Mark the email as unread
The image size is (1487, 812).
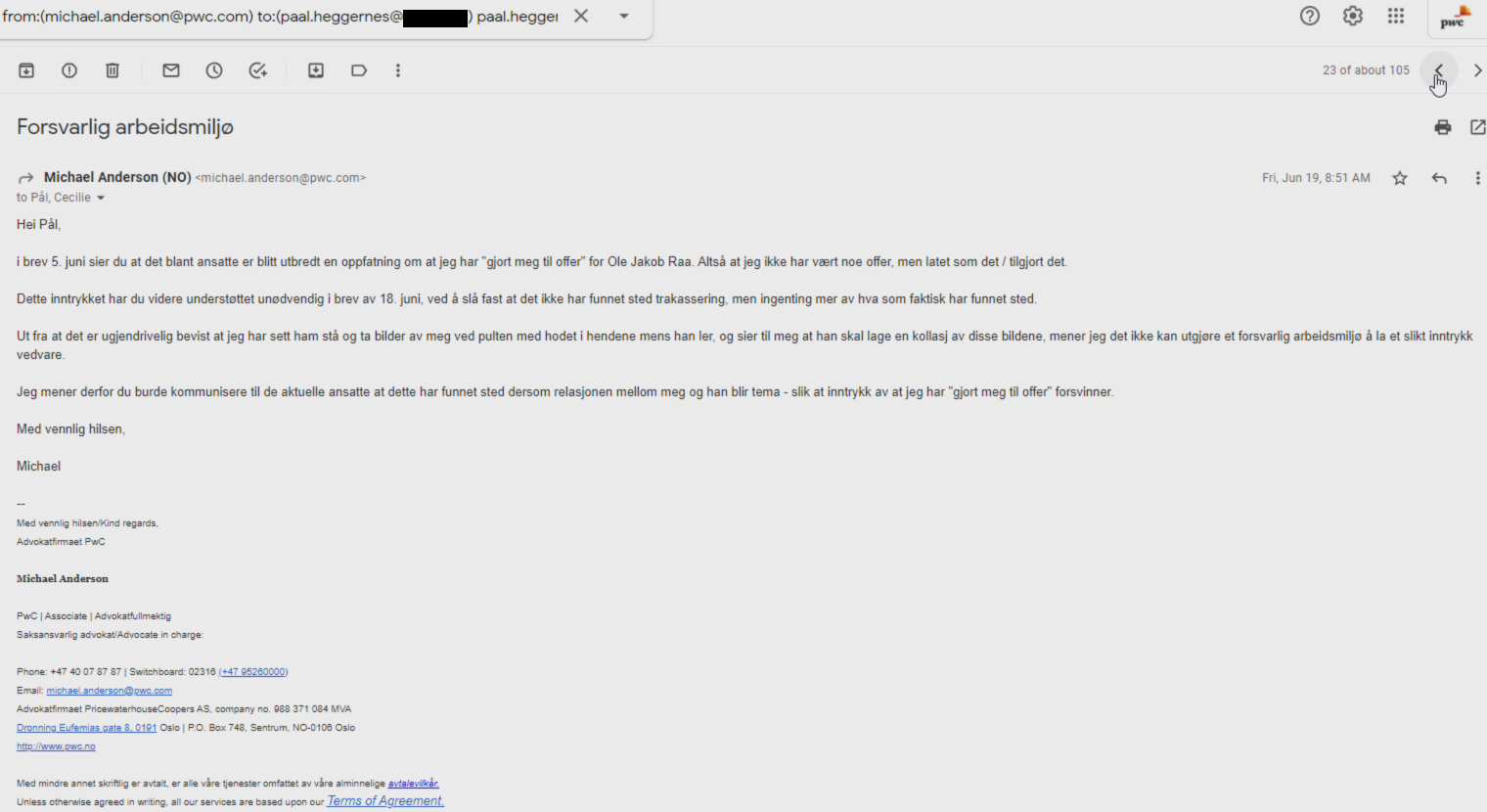171,70
